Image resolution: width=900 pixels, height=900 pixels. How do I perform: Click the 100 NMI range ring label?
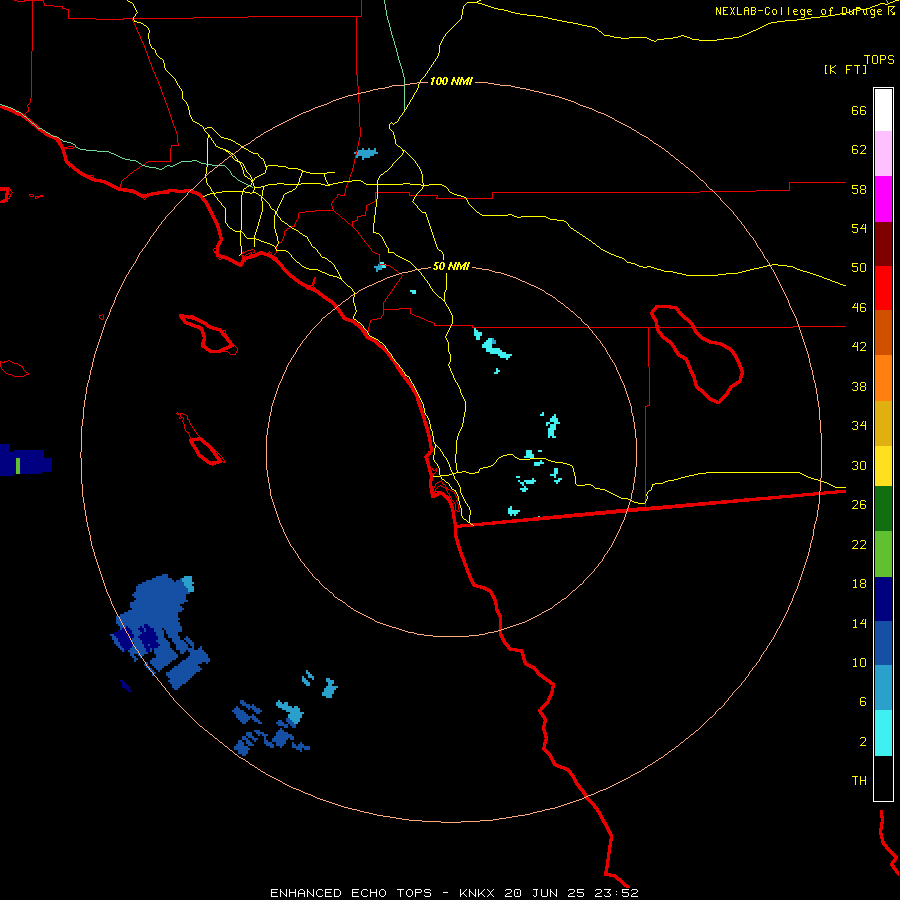click(451, 82)
